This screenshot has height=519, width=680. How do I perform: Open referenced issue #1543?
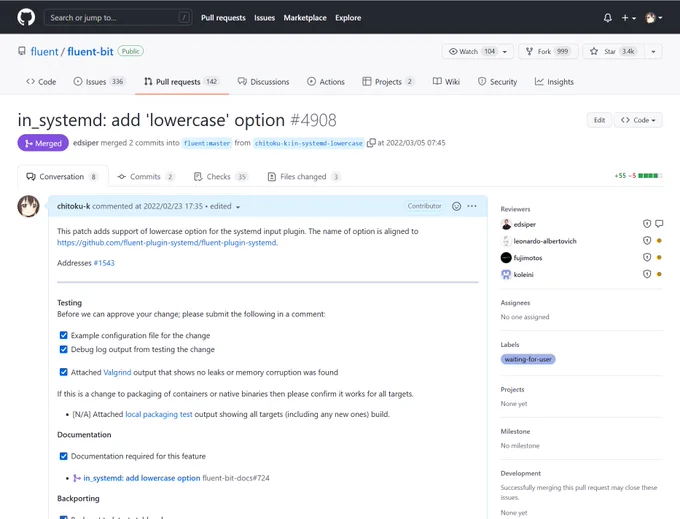(104, 263)
